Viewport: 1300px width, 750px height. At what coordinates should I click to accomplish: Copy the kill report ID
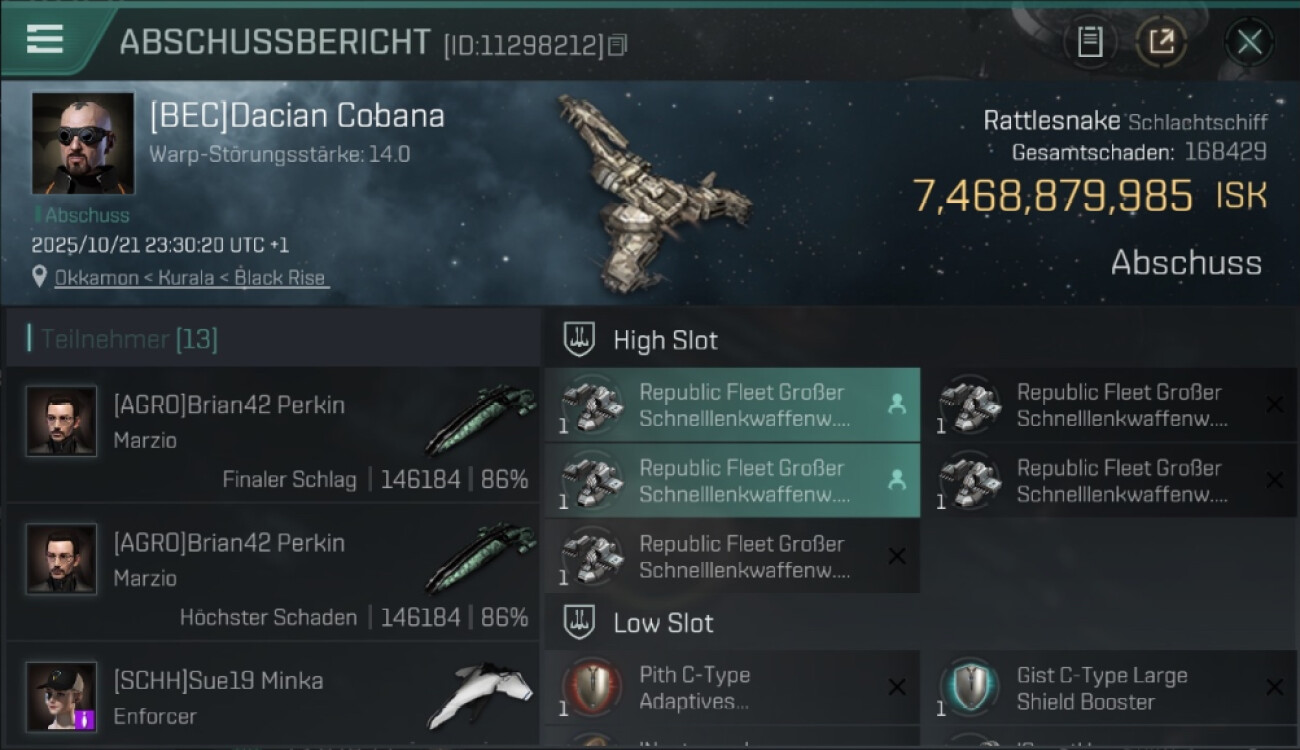(x=617, y=45)
